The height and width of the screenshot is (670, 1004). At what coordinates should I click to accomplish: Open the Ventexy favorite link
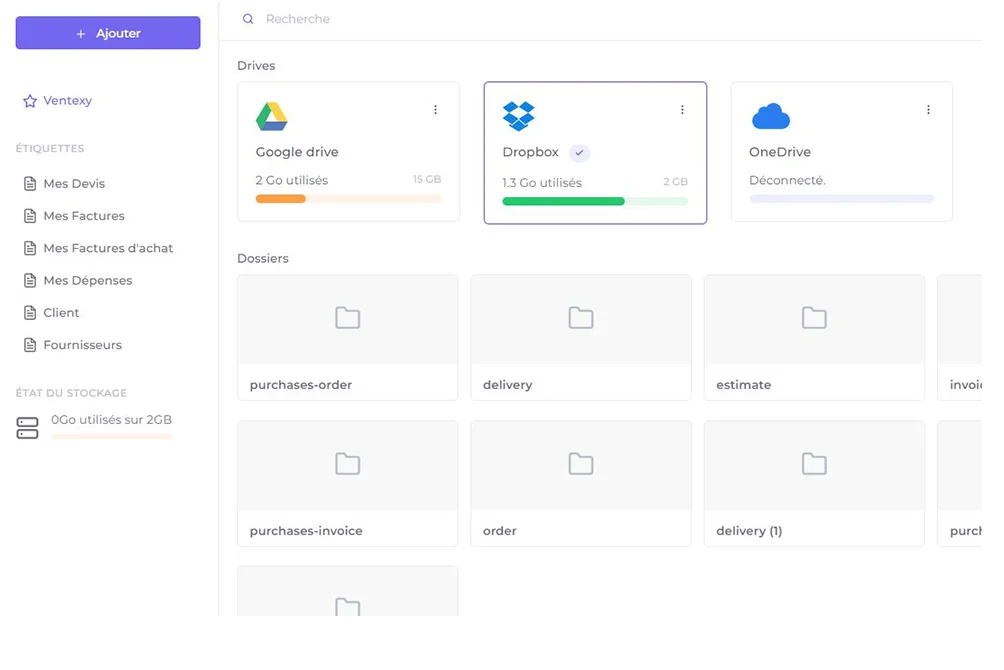pyautogui.click(x=67, y=101)
